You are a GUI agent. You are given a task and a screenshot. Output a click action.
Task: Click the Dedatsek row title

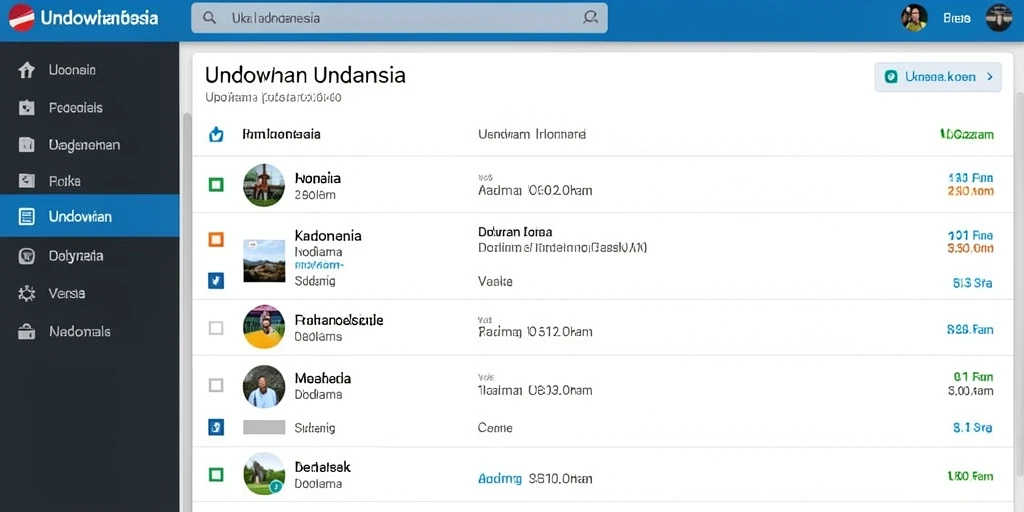323,468
